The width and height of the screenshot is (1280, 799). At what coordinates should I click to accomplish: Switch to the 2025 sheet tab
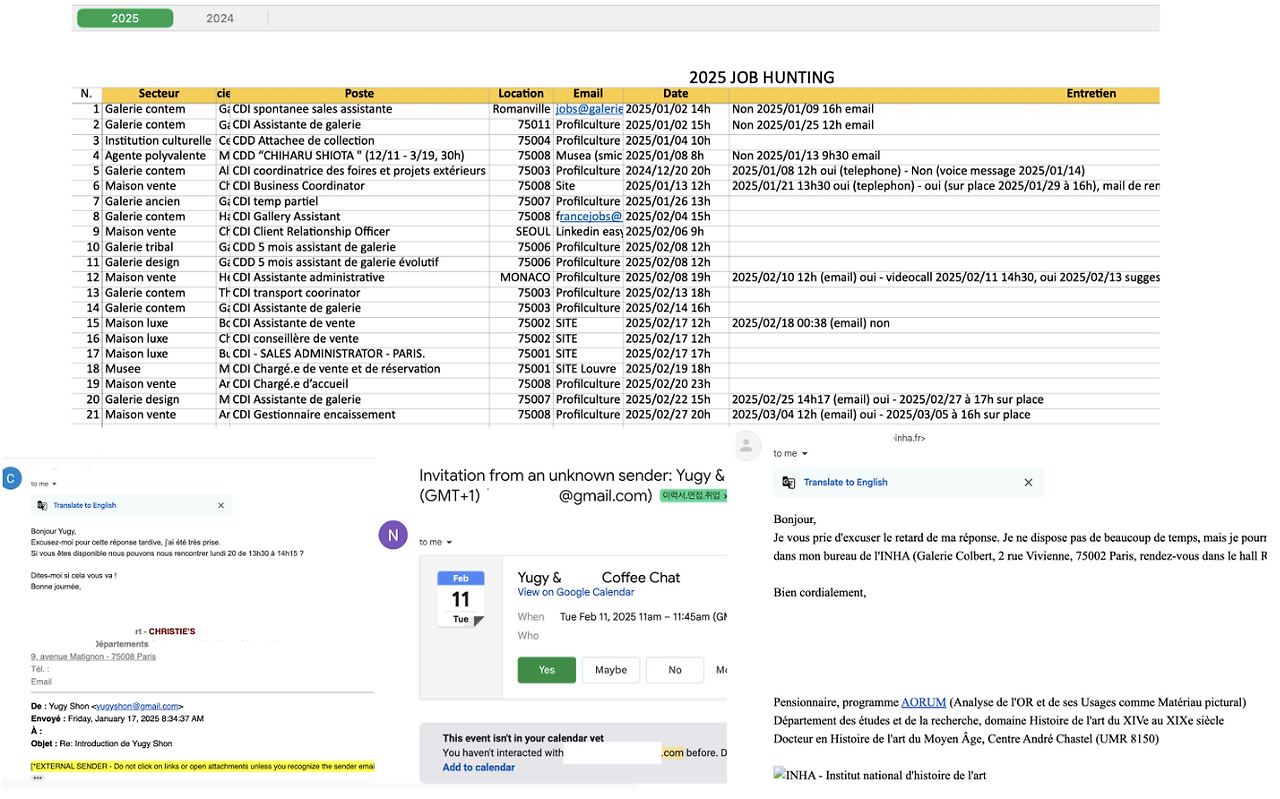point(125,18)
